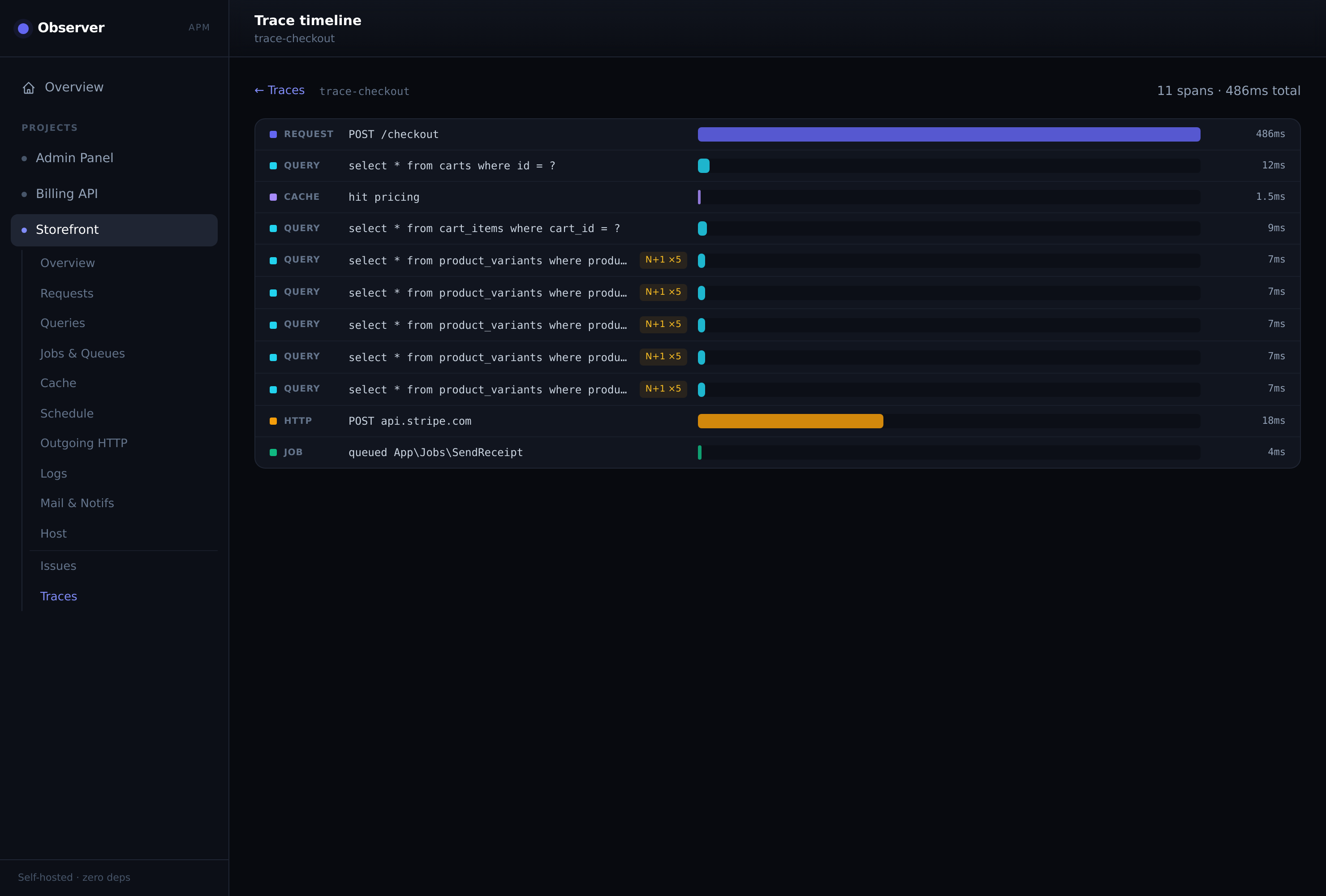This screenshot has height=896, width=1326.
Task: Click the JOB span green marker
Action: tap(273, 452)
